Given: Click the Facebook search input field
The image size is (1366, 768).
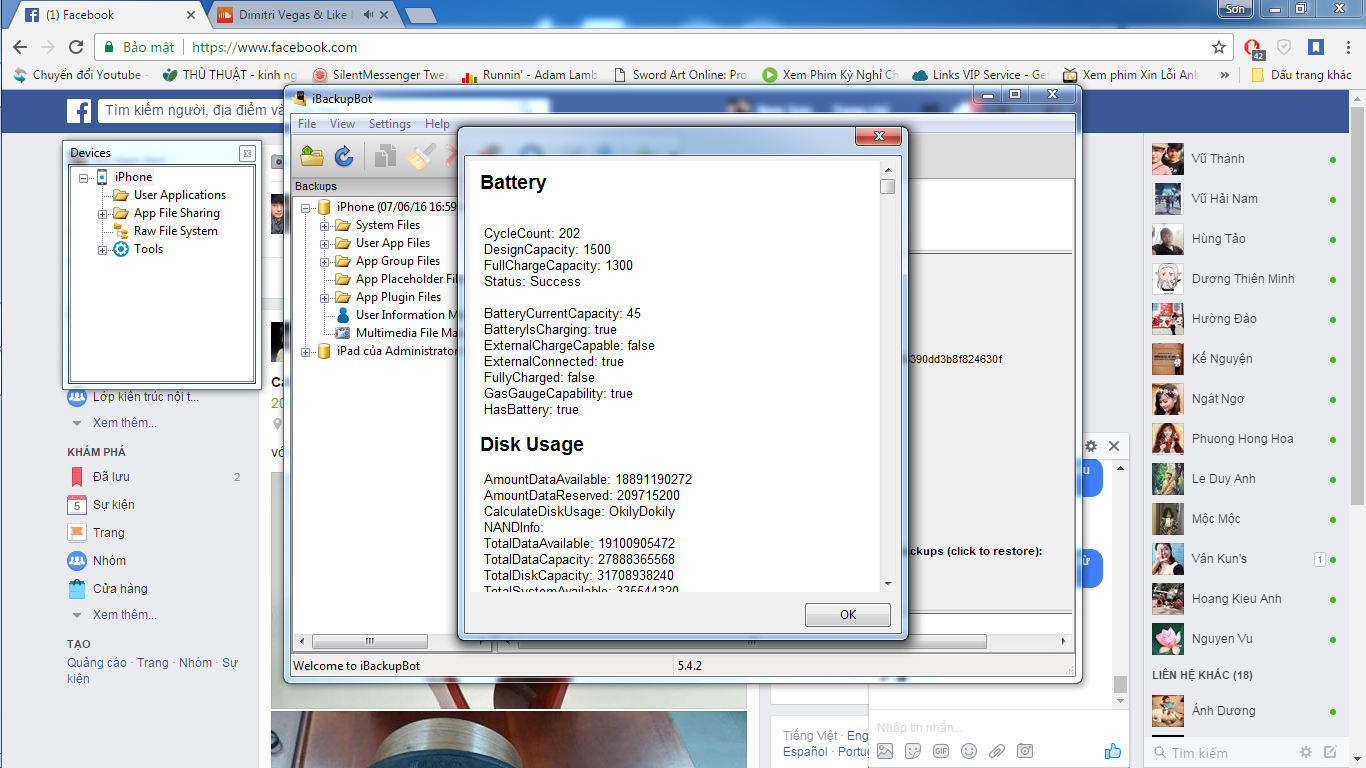Looking at the screenshot, I should click(190, 110).
